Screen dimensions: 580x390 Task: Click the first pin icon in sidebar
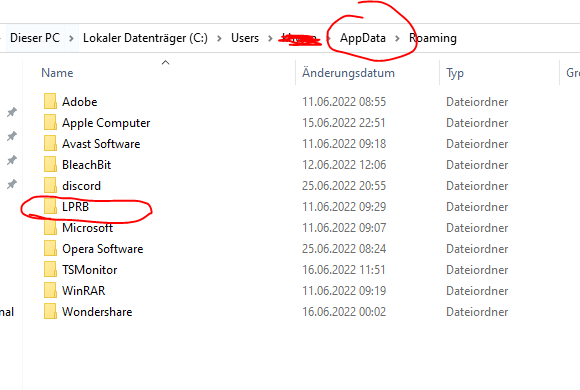coord(12,112)
